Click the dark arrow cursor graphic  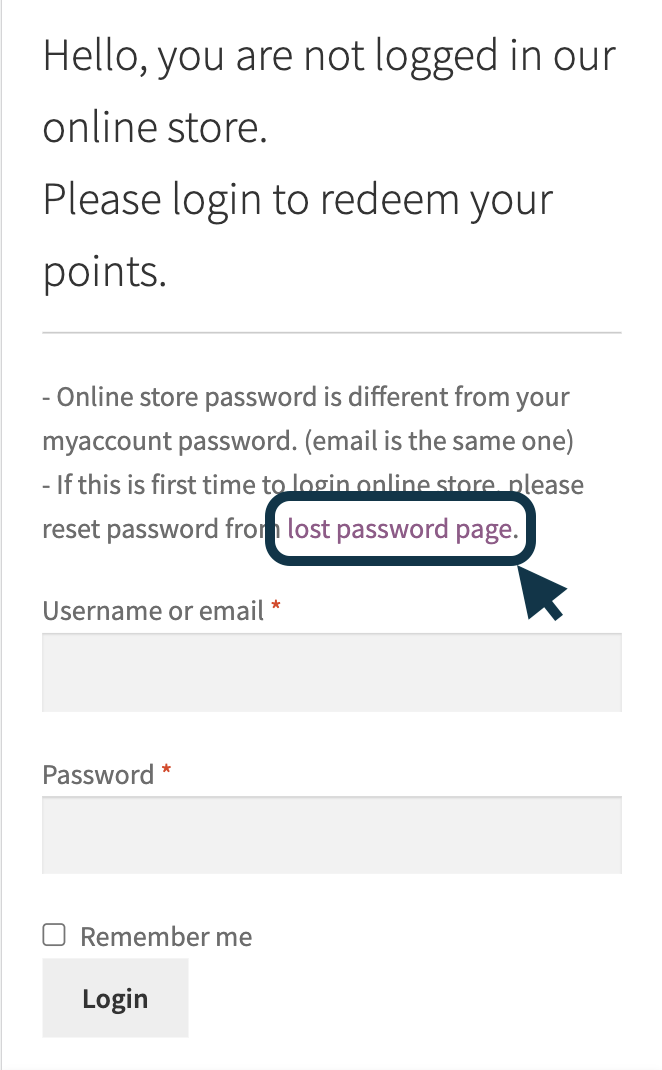[x=541, y=593]
